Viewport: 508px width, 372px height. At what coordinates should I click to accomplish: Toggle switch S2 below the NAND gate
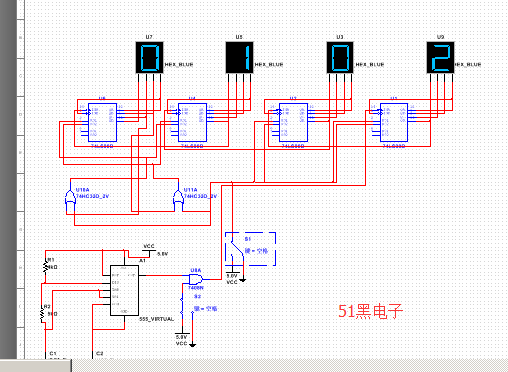[x=187, y=307]
